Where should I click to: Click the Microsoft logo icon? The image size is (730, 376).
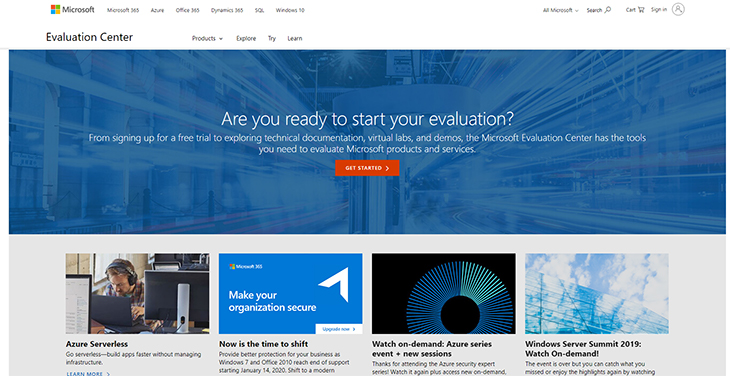click(x=55, y=9)
